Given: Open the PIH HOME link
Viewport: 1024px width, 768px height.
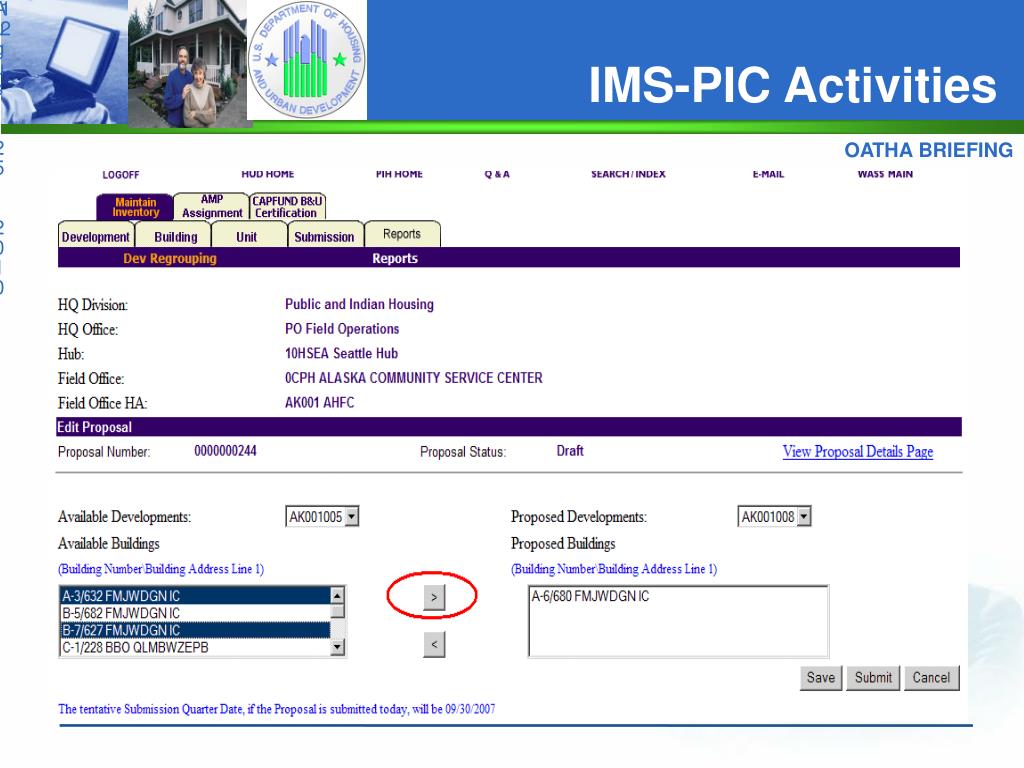Looking at the screenshot, I should coord(399,174).
